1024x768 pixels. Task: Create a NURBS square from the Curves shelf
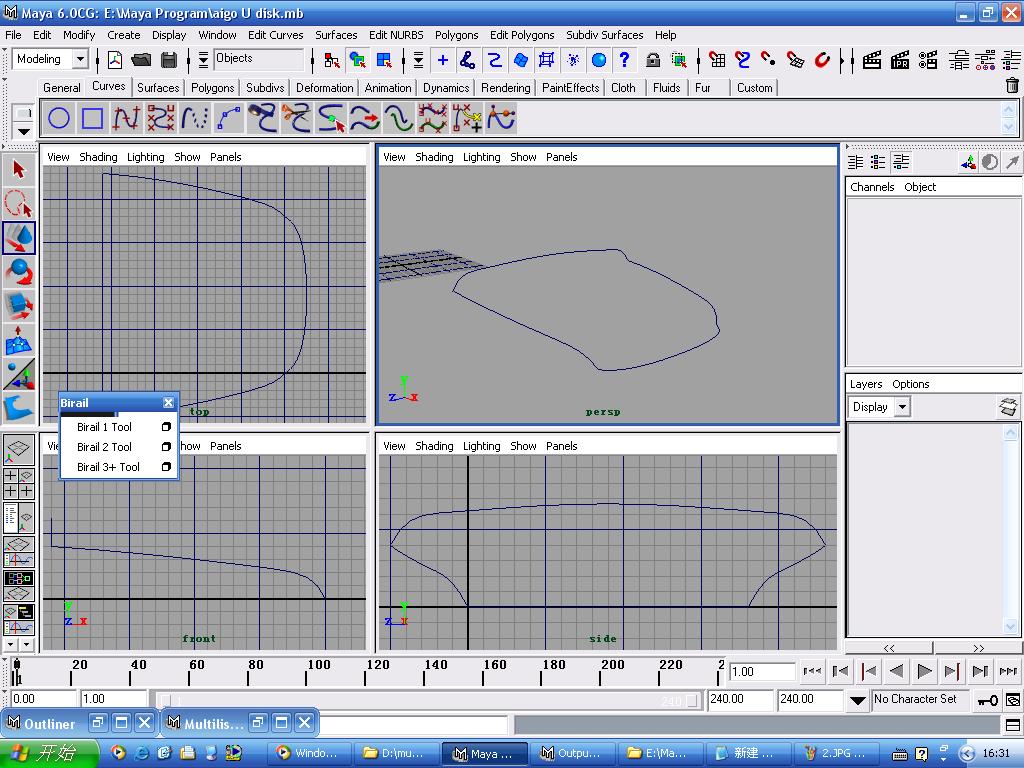(x=92, y=118)
